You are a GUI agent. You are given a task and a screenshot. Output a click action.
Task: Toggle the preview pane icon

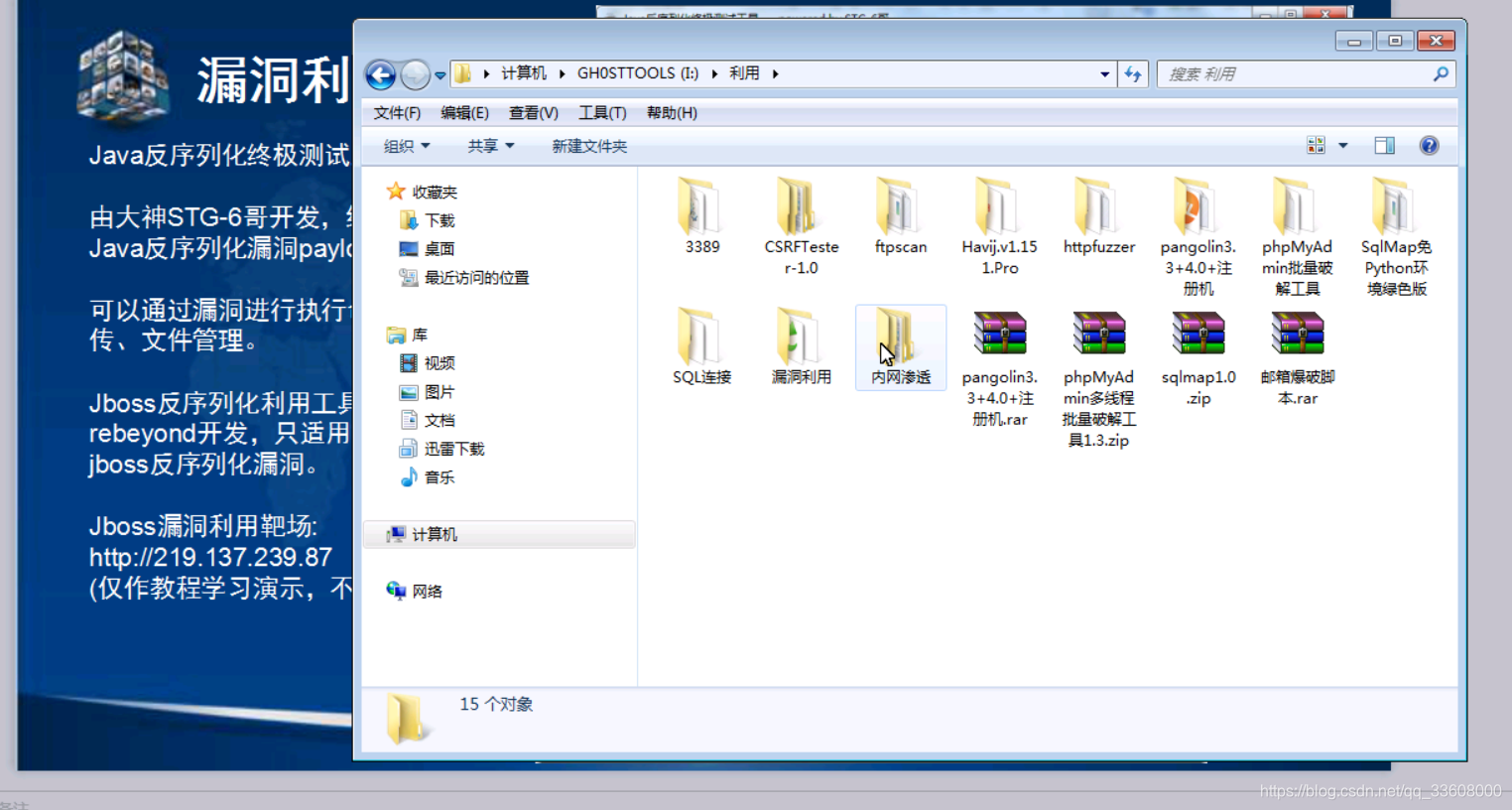(1384, 145)
